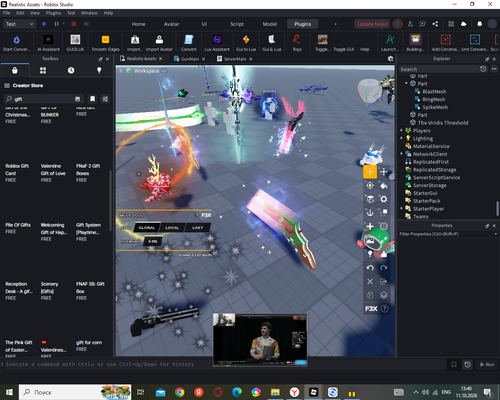Open the Rojo plugin

point(297,43)
